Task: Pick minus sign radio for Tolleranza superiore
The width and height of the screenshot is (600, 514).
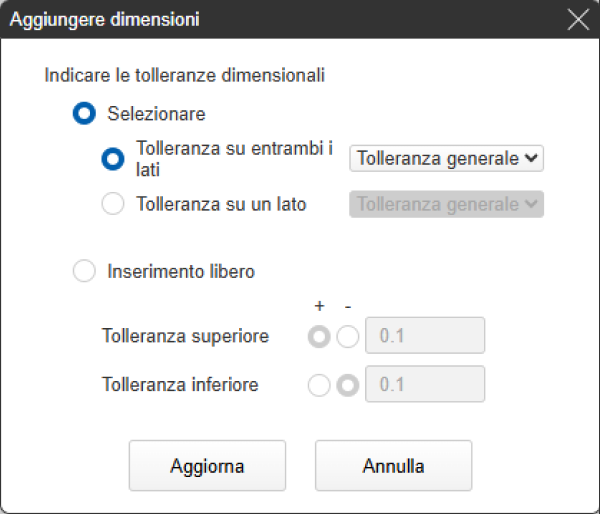Action: click(347, 337)
